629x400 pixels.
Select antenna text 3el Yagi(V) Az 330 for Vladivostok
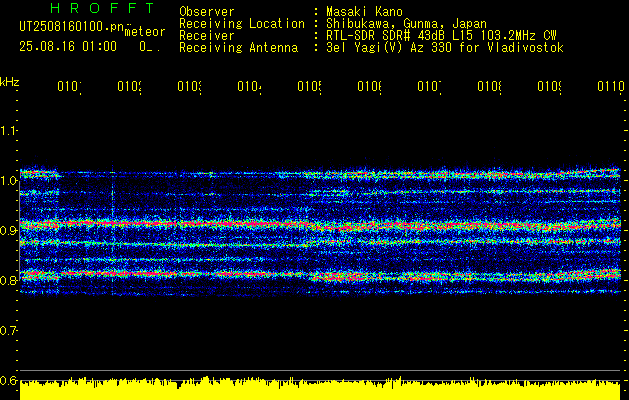[445, 48]
